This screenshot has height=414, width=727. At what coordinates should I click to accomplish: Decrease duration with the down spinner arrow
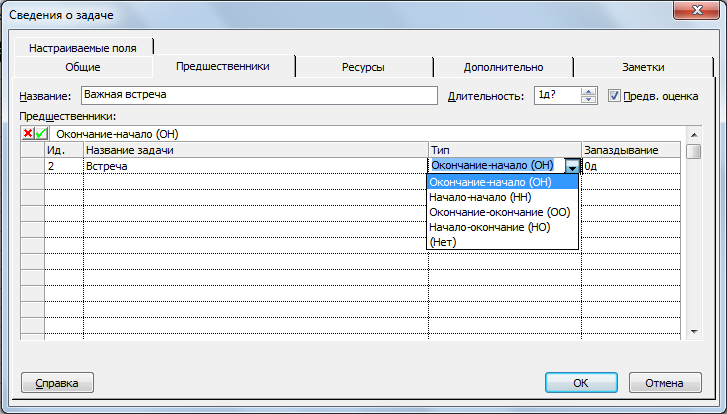pyautogui.click(x=588, y=100)
